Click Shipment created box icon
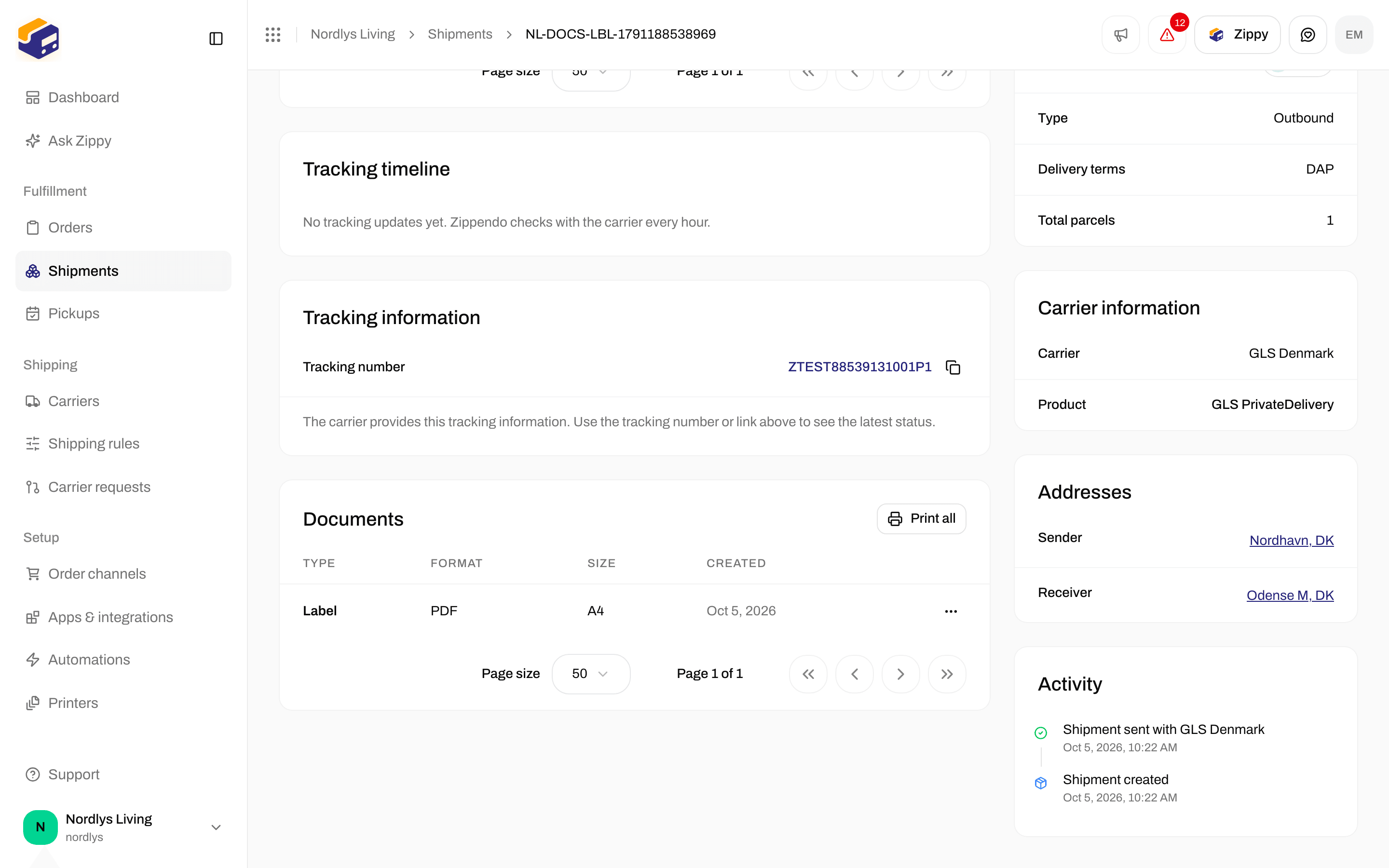Viewport: 1389px width, 868px height. click(1041, 783)
